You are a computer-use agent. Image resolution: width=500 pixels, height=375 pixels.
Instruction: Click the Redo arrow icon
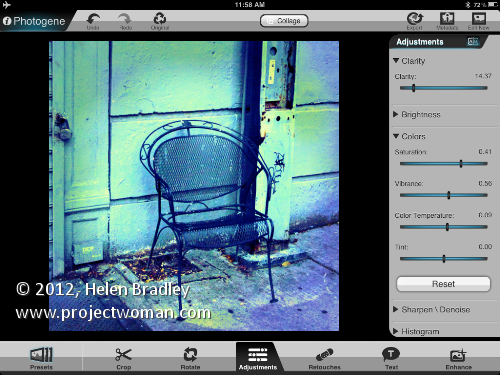click(x=125, y=19)
